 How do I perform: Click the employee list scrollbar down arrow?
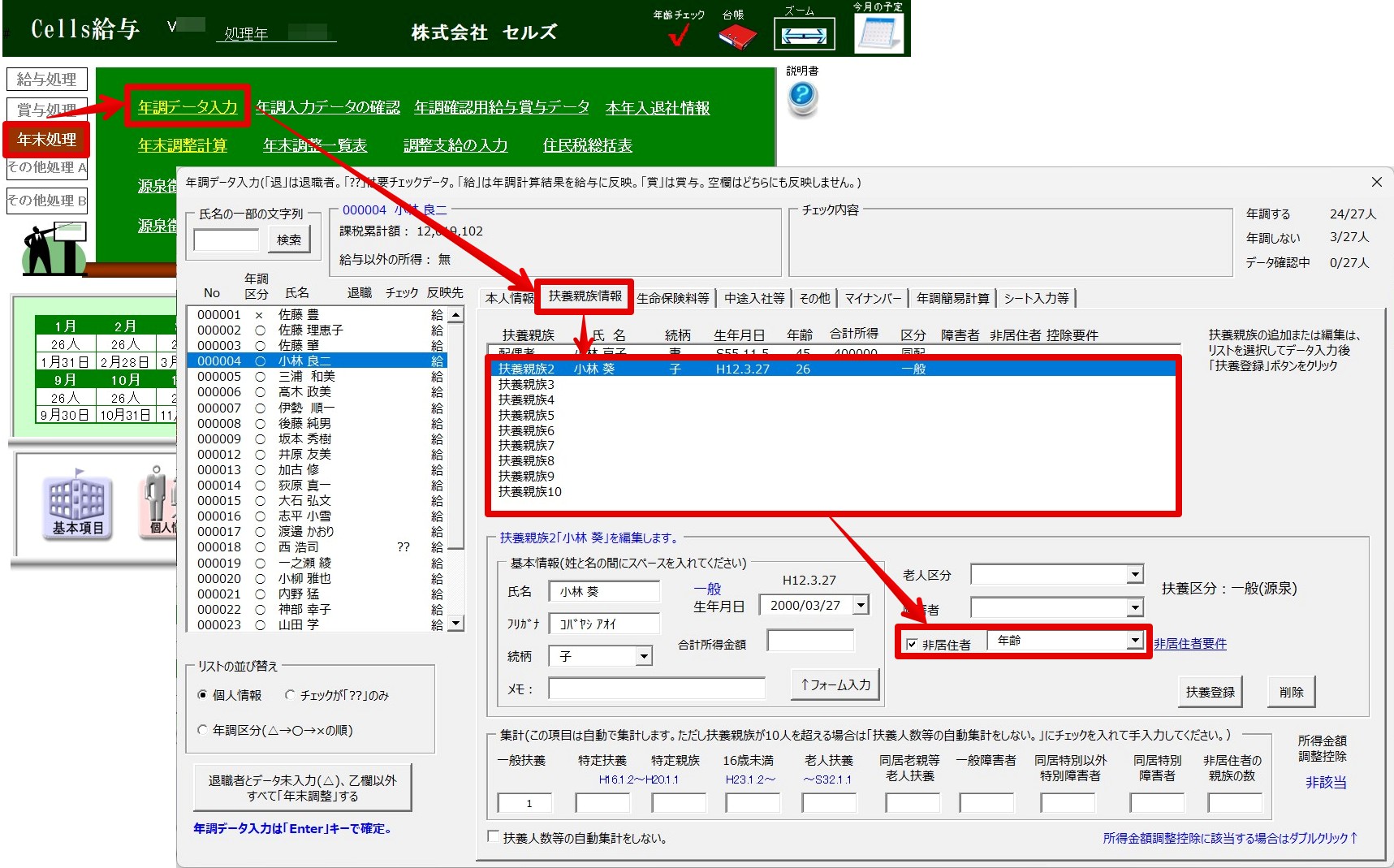[x=455, y=624]
